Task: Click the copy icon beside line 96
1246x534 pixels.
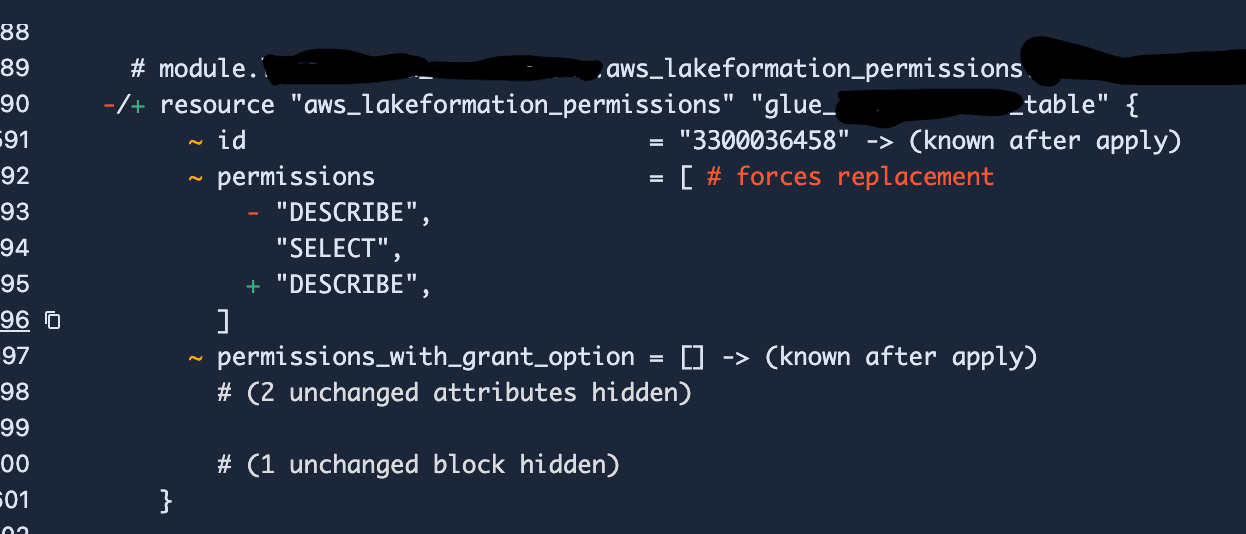Action: [x=53, y=321]
